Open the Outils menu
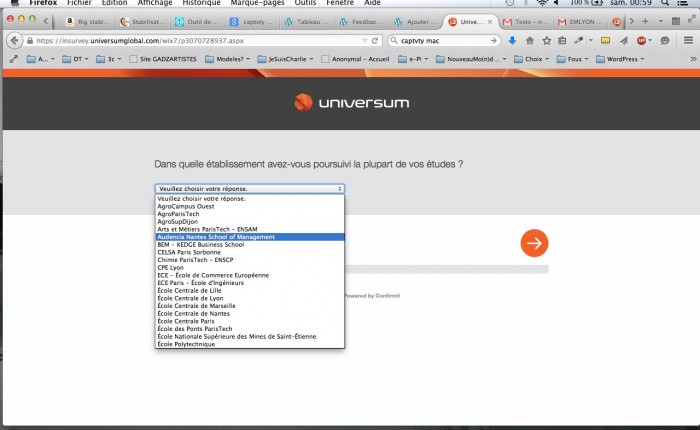 [305, 3]
